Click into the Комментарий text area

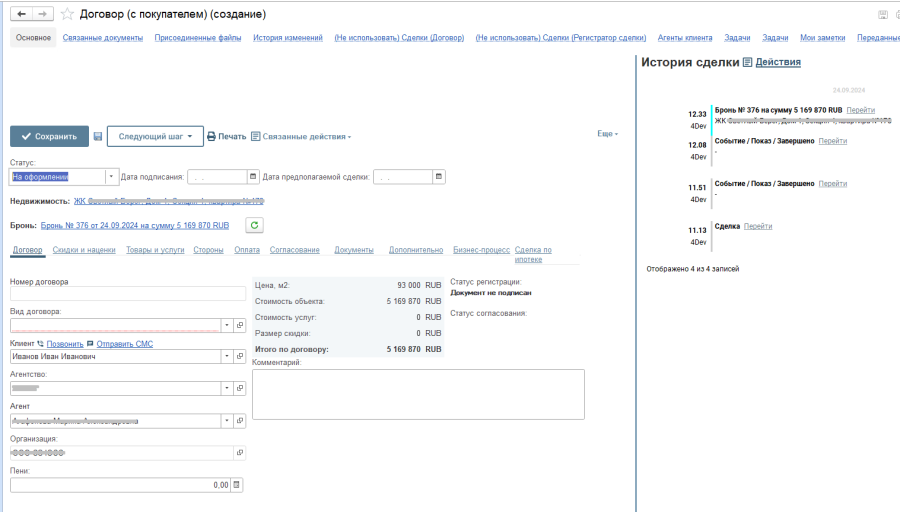pos(417,394)
